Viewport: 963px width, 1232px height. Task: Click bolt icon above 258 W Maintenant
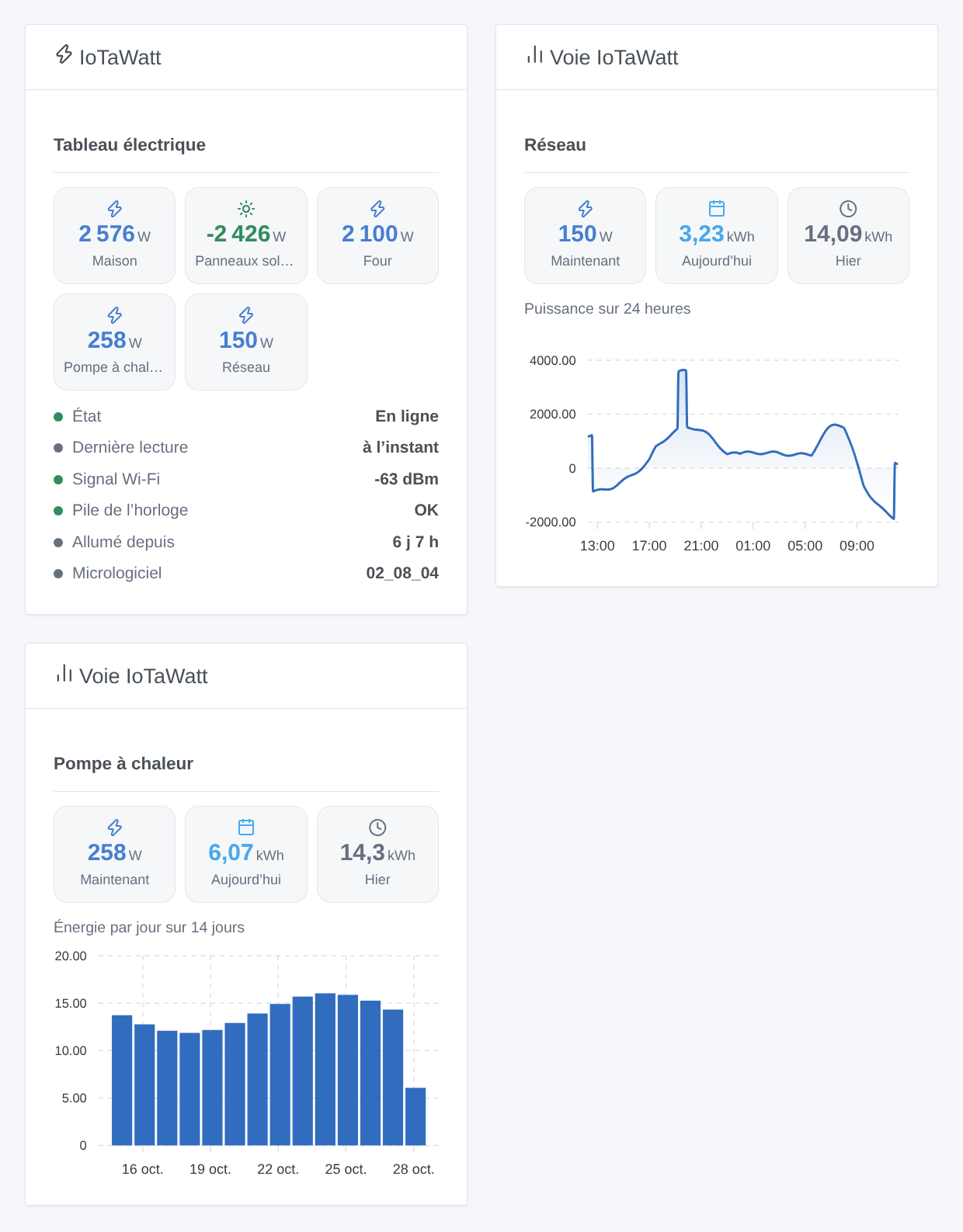coord(115,828)
